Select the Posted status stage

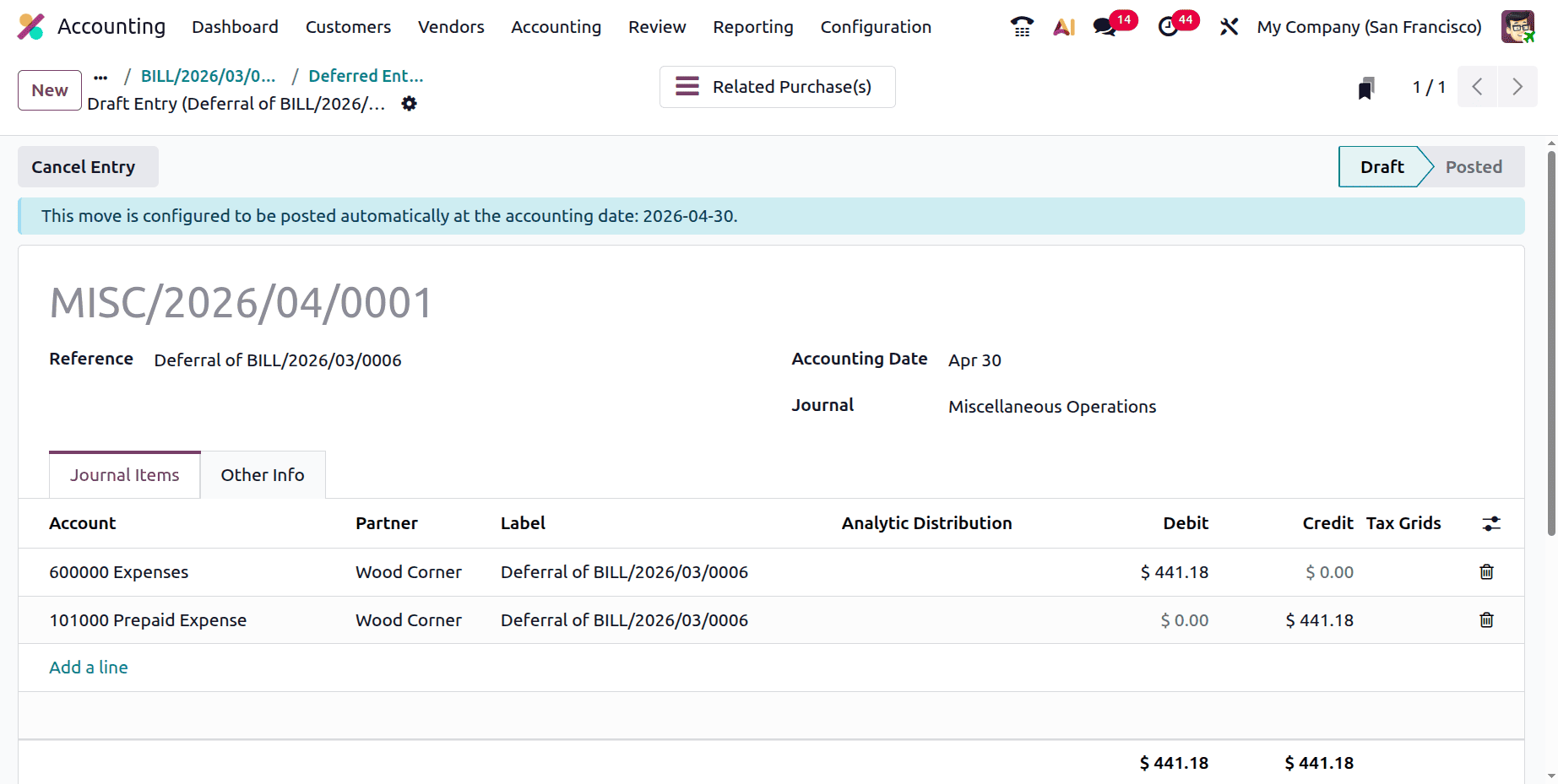[x=1474, y=167]
